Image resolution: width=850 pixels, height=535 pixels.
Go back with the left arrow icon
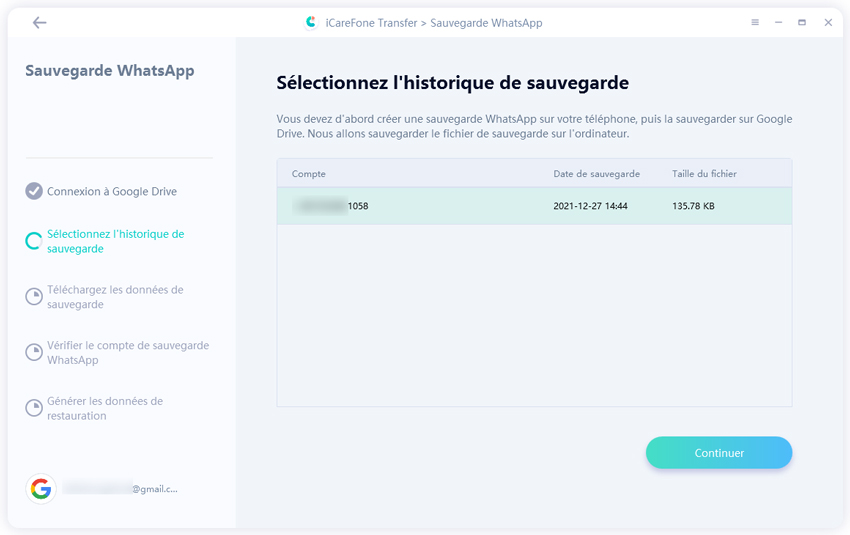(40, 22)
